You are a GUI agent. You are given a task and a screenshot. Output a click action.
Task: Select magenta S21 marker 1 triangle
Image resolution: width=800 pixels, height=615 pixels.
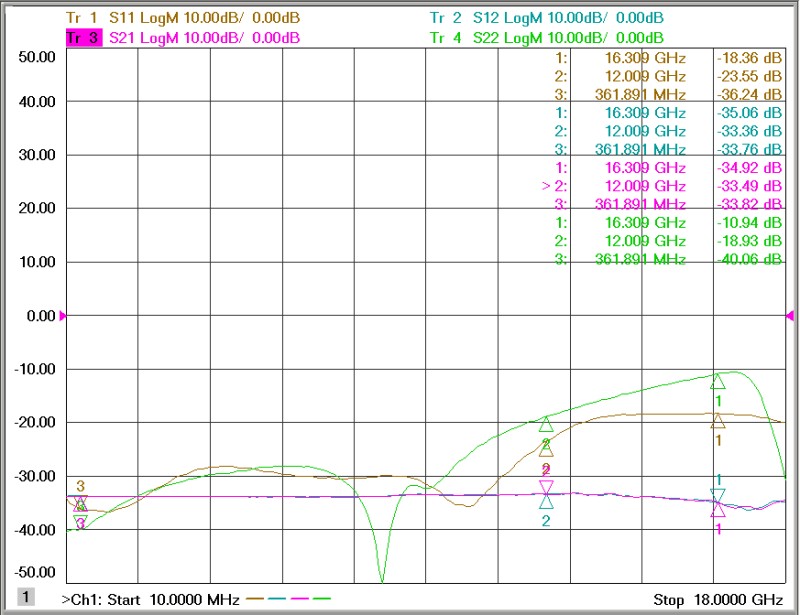click(717, 510)
